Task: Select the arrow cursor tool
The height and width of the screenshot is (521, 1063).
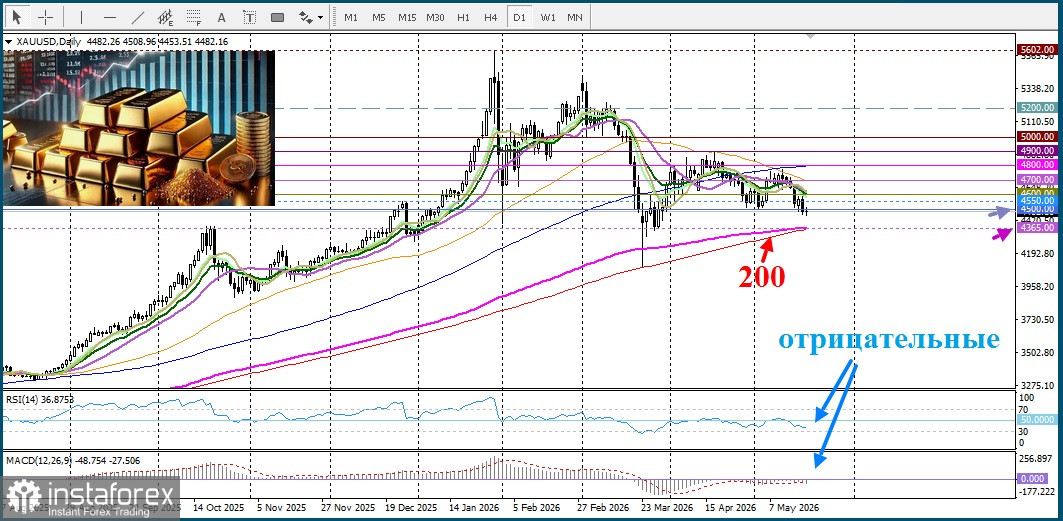Action: click(18, 17)
